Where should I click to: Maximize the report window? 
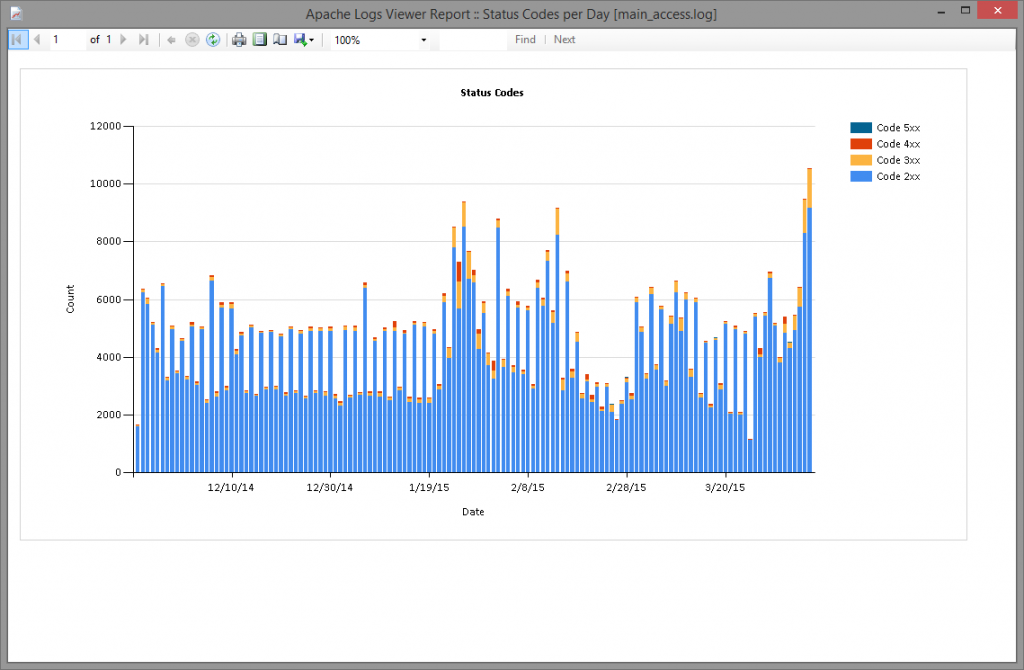pyautogui.click(x=965, y=10)
